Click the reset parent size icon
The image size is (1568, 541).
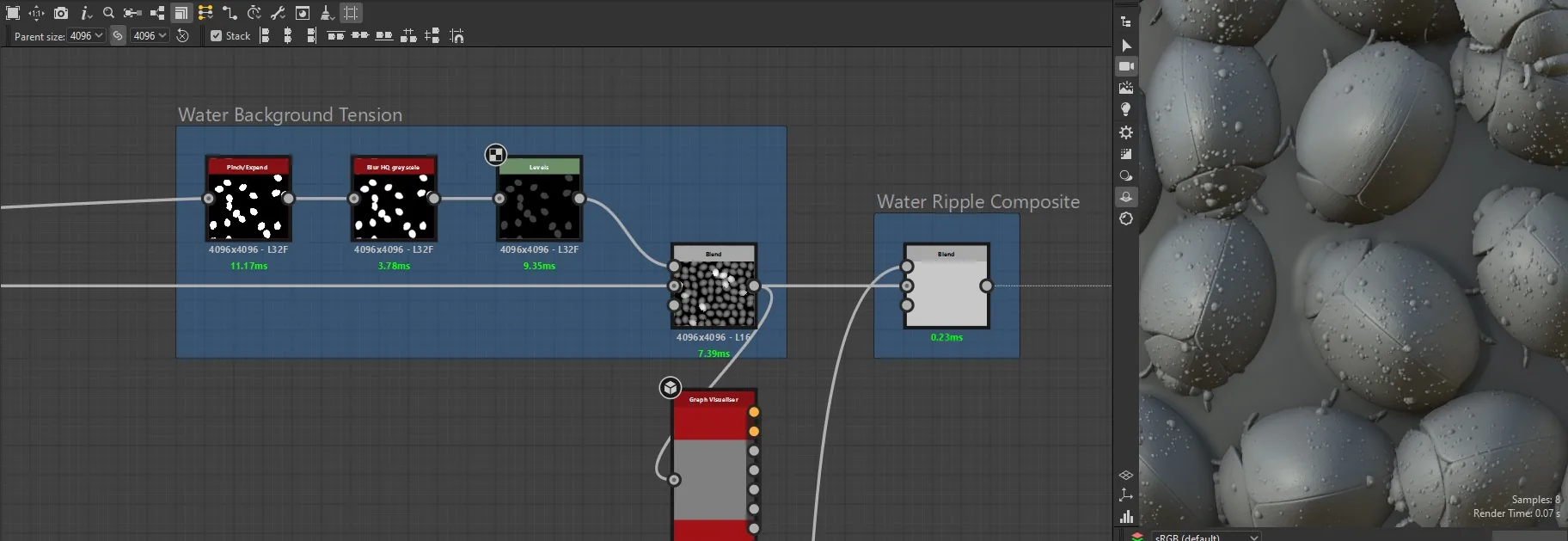182,36
